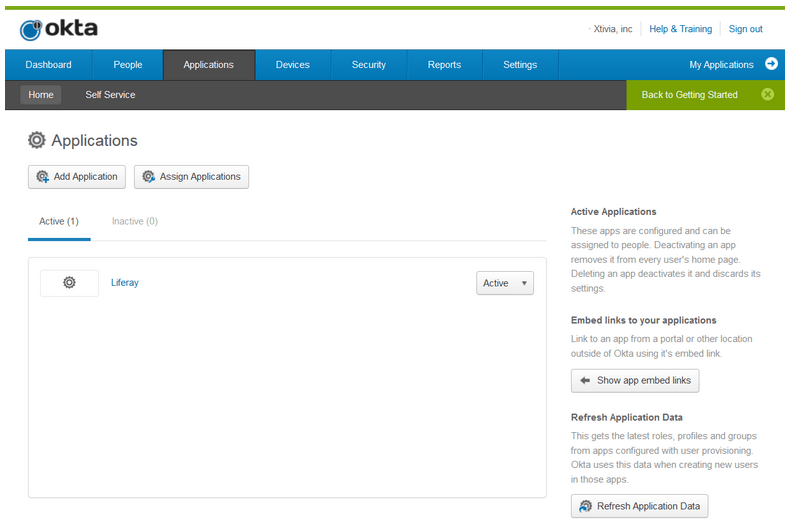Viewport: 787px width, 528px height.
Task: Open the Liferay Active status dropdown
Action: tap(505, 283)
